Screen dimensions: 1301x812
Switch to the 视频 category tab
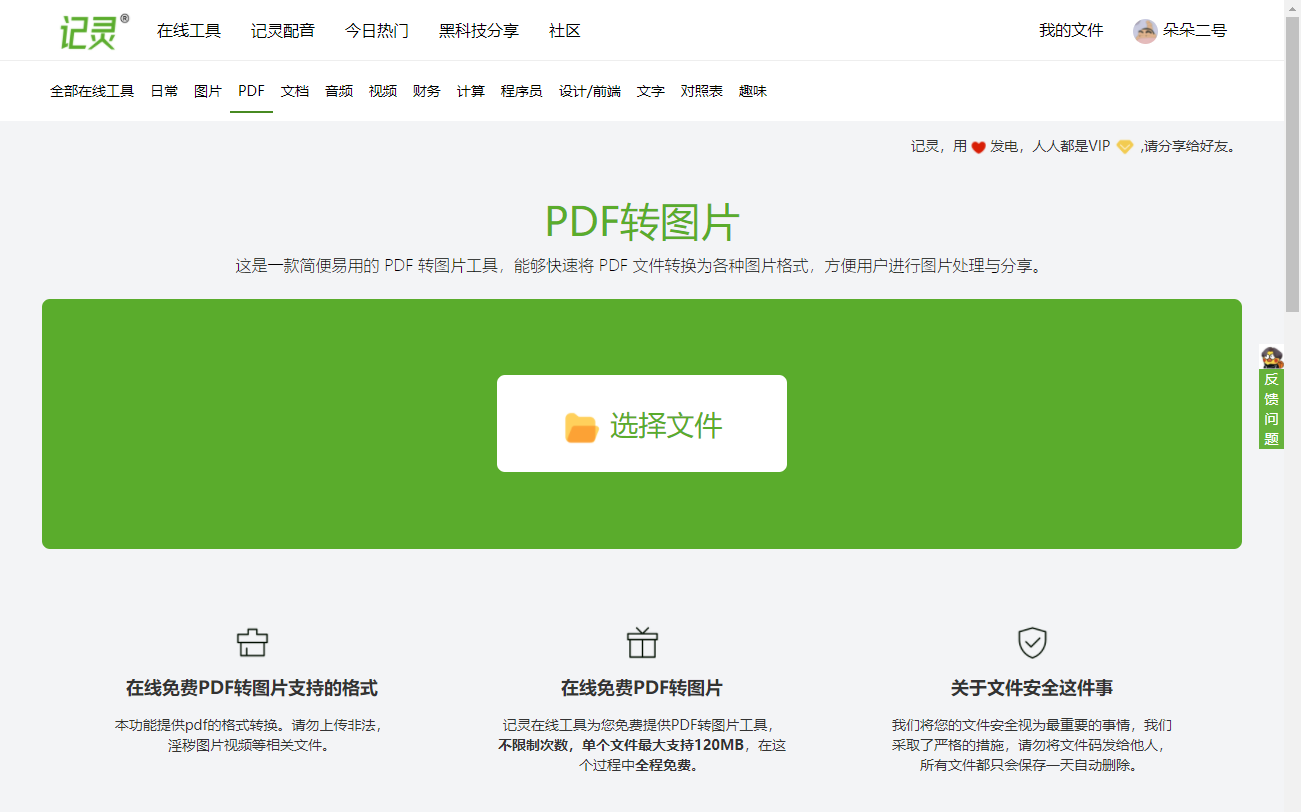[383, 91]
